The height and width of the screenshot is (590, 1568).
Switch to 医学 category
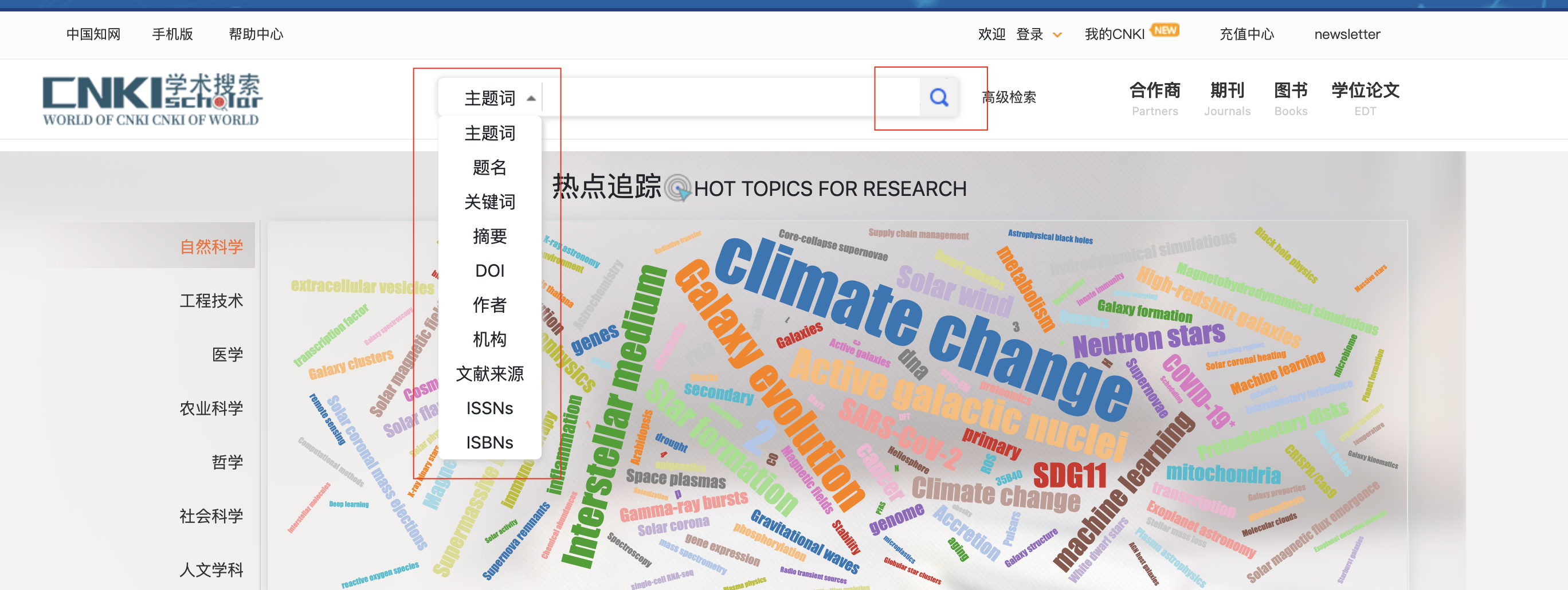227,355
